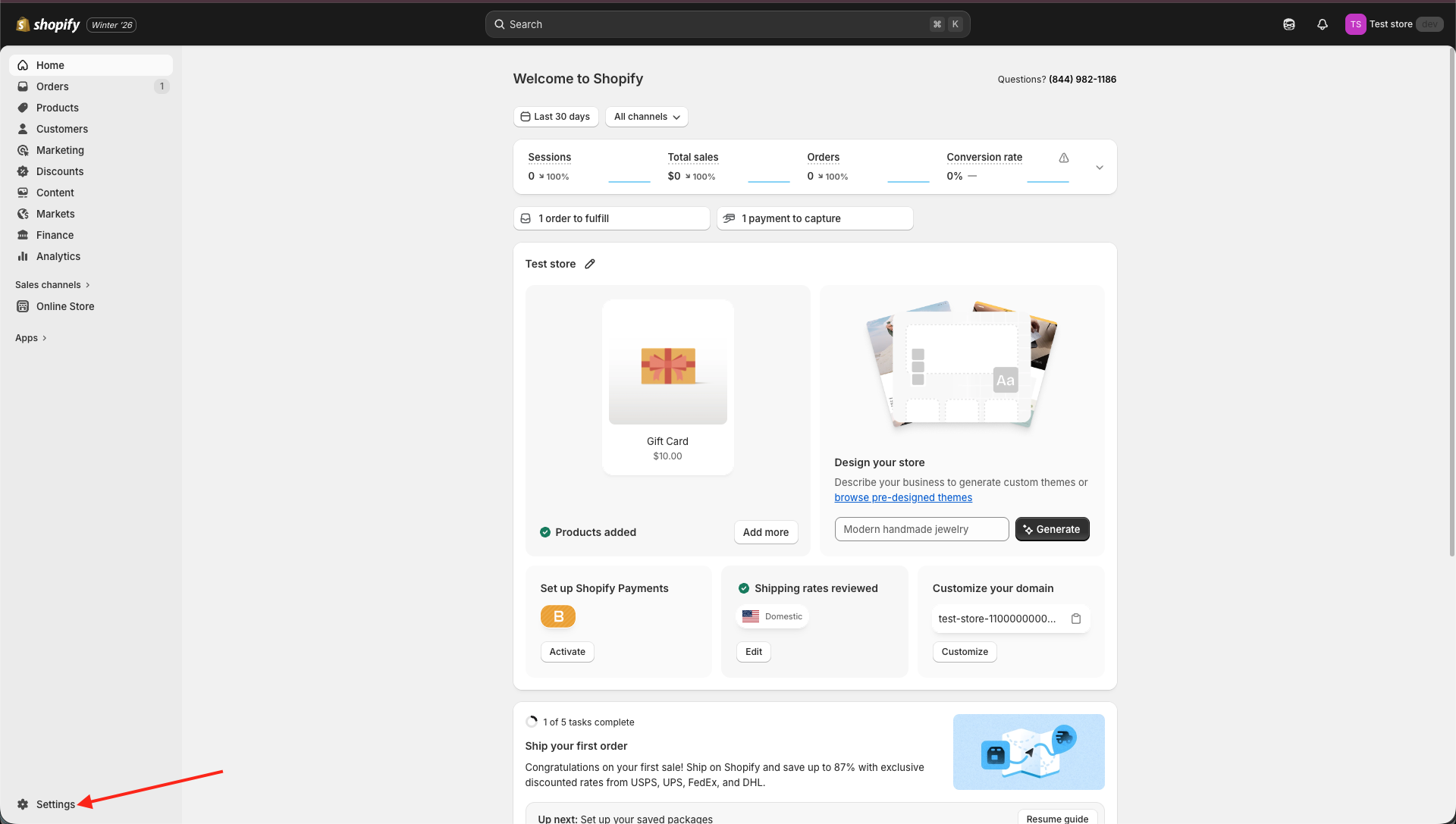
Task: Click the Shopify logo
Action: [49, 24]
